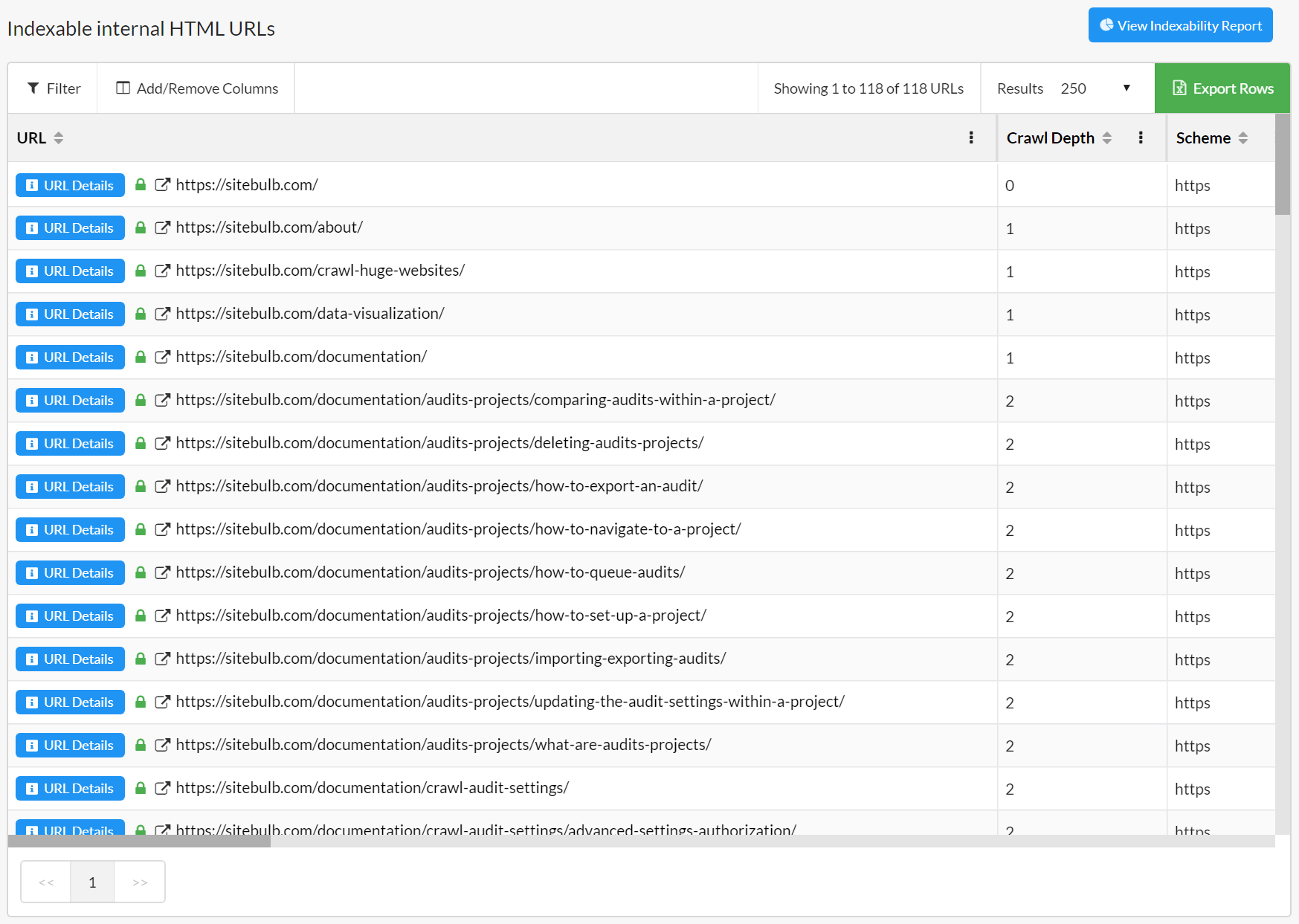This screenshot has width=1299, height=924.
Task: Open URL Details for crawl-audit-settings page
Action: [x=70, y=789]
